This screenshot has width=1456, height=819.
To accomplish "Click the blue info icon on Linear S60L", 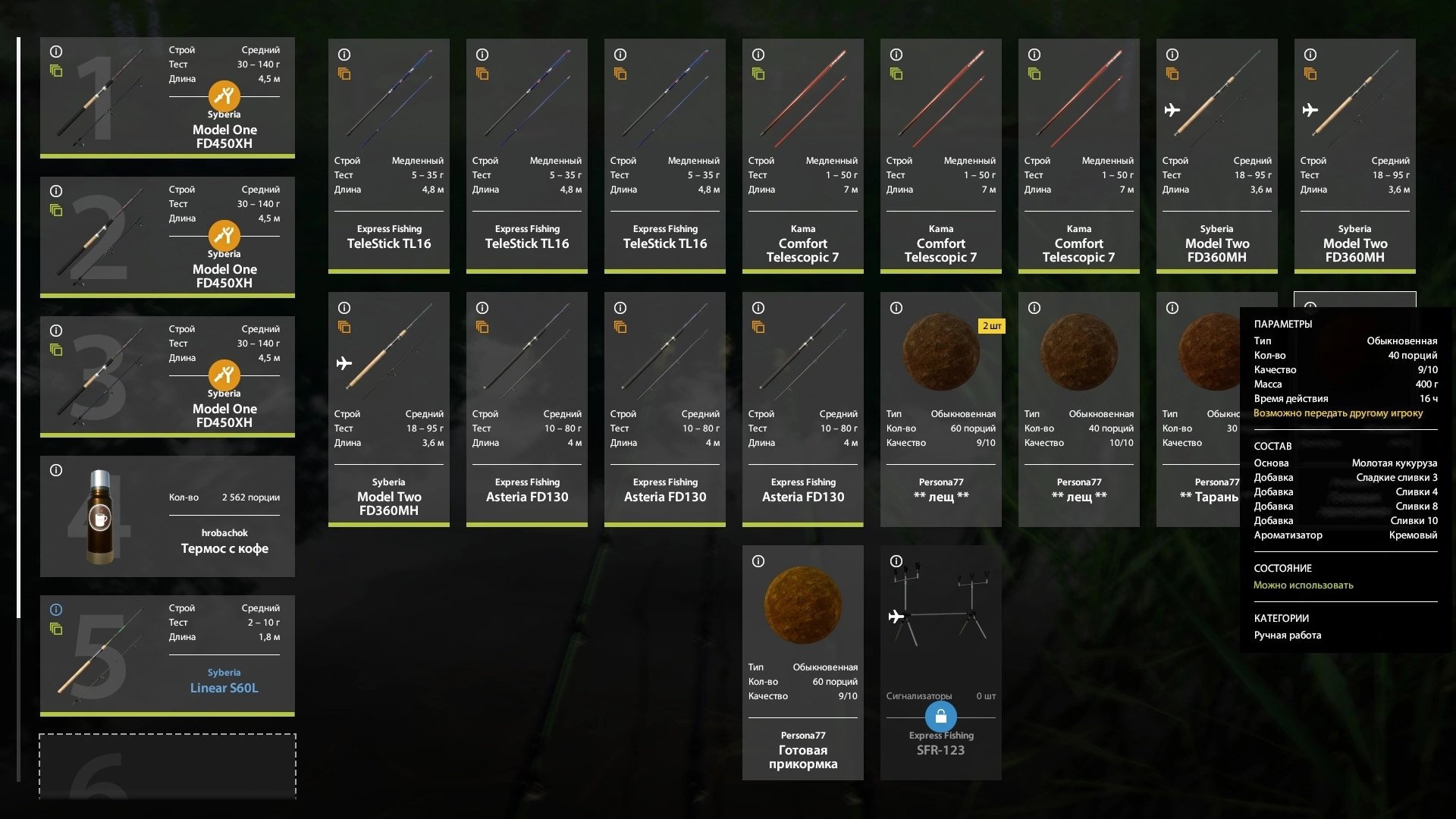I will [x=56, y=610].
